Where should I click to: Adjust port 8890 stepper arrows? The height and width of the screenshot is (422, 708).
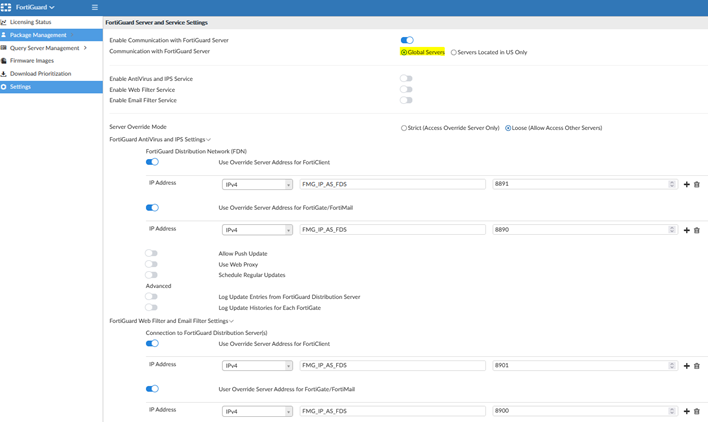point(672,230)
